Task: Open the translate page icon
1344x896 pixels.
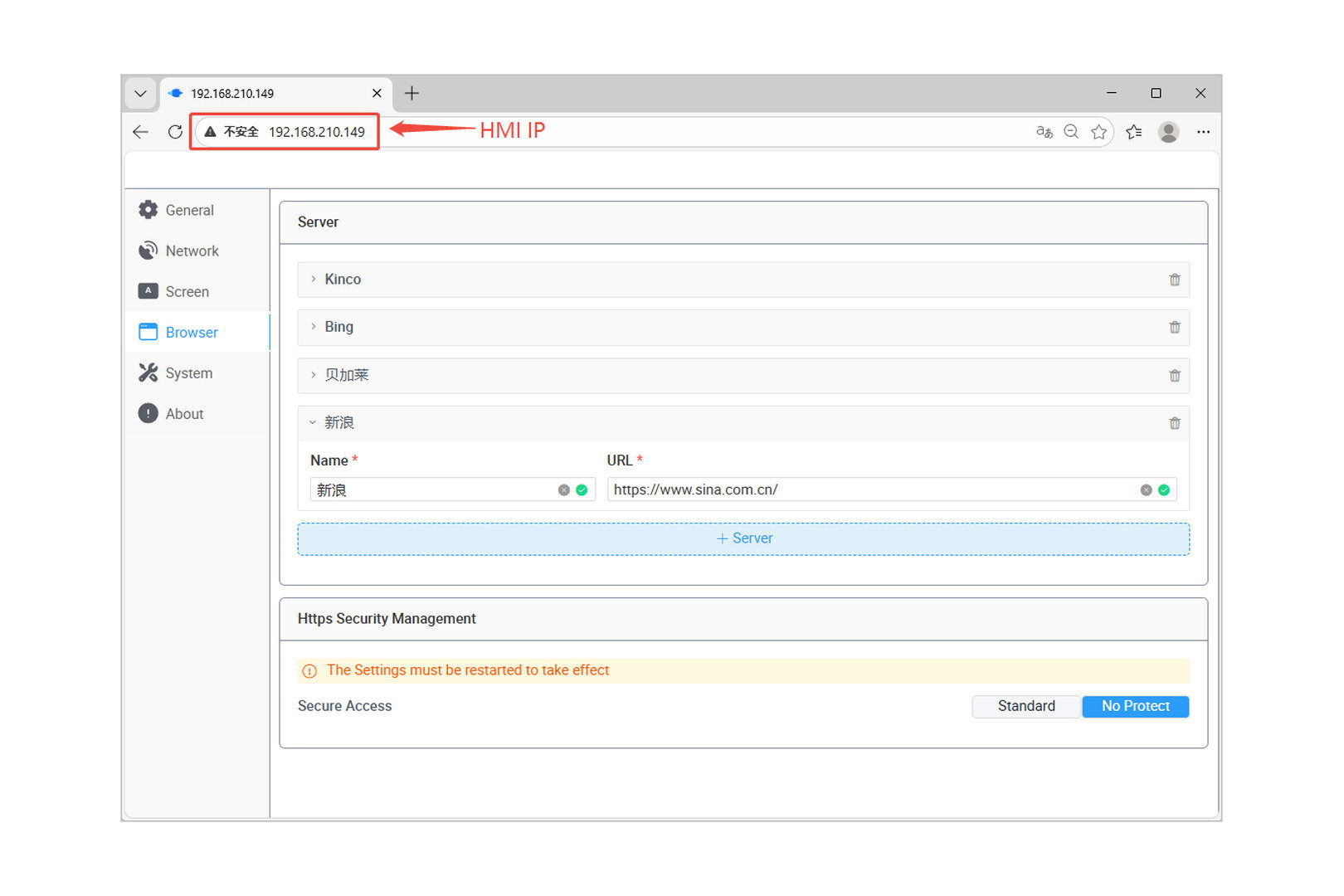Action: coord(1045,132)
